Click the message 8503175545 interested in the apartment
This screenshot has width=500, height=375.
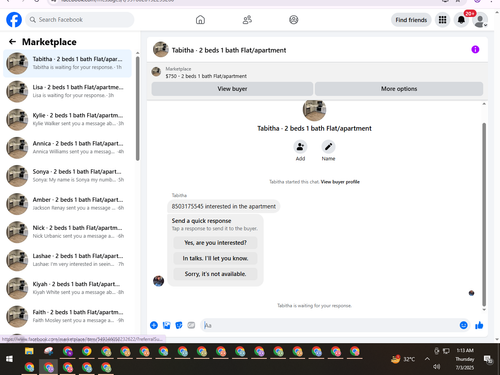click(224, 206)
